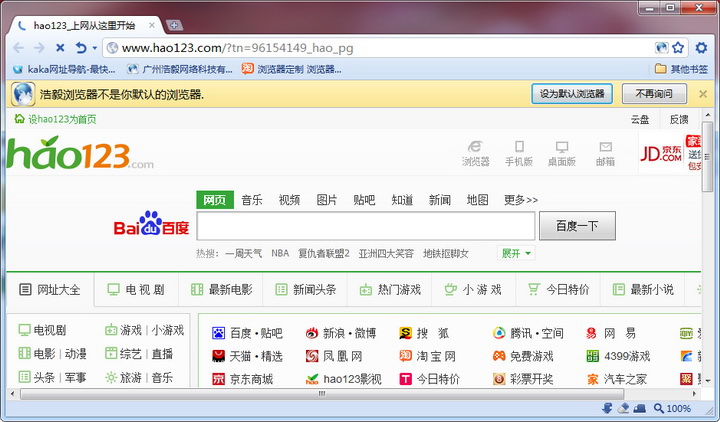Open 广州浩毅网络科技 bookmark
720x422 pixels.
180,69
